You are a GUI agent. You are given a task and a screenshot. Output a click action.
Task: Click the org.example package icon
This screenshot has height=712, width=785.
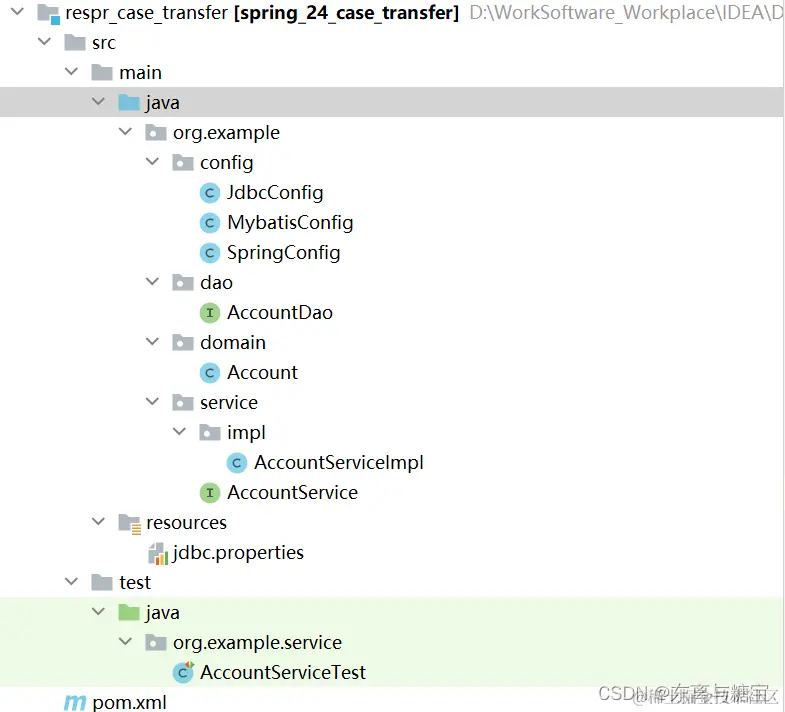coord(156,133)
